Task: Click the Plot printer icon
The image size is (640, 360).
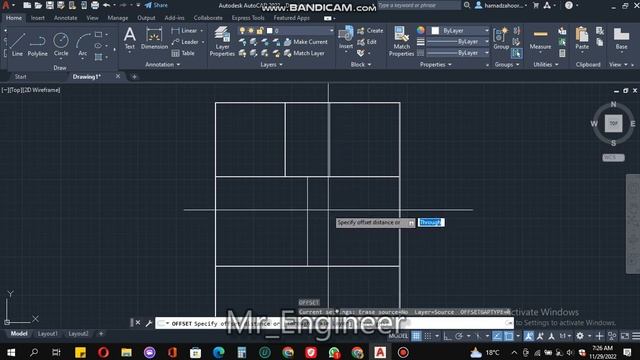Action: [x=95, y=5]
